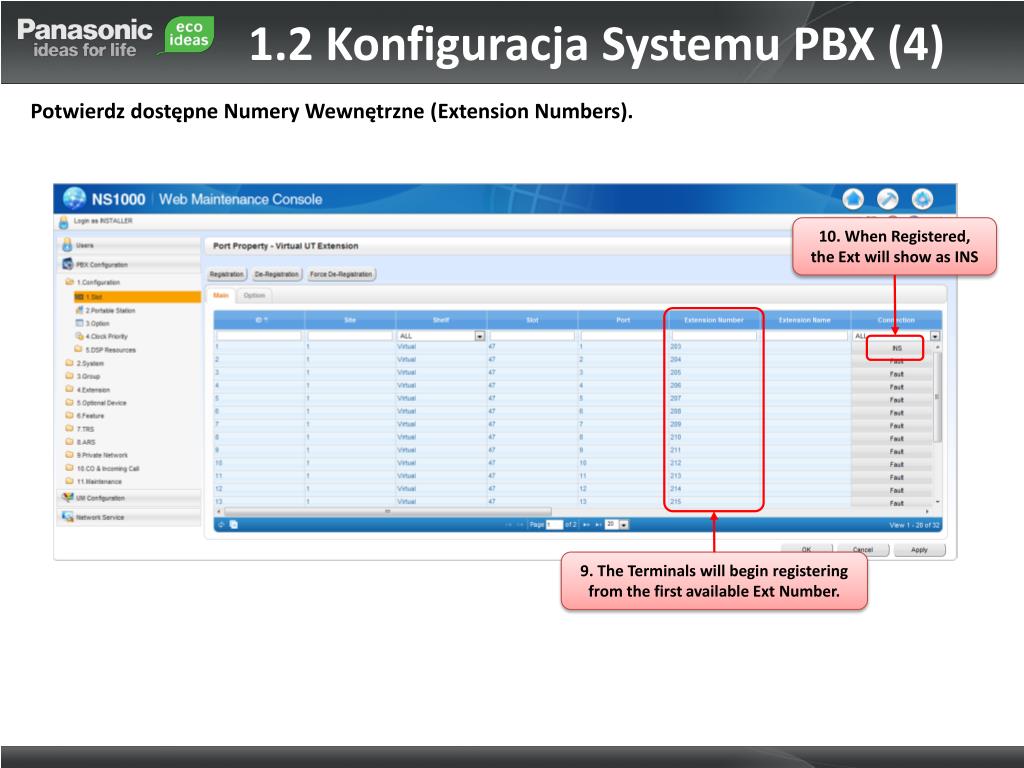The image size is (1024, 768).
Task: Click the Apply button
Action: [919, 550]
